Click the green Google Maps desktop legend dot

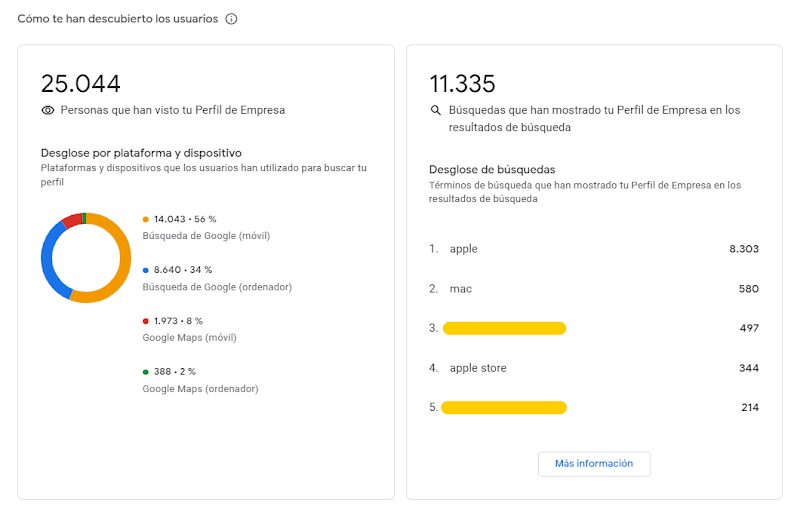(x=146, y=372)
